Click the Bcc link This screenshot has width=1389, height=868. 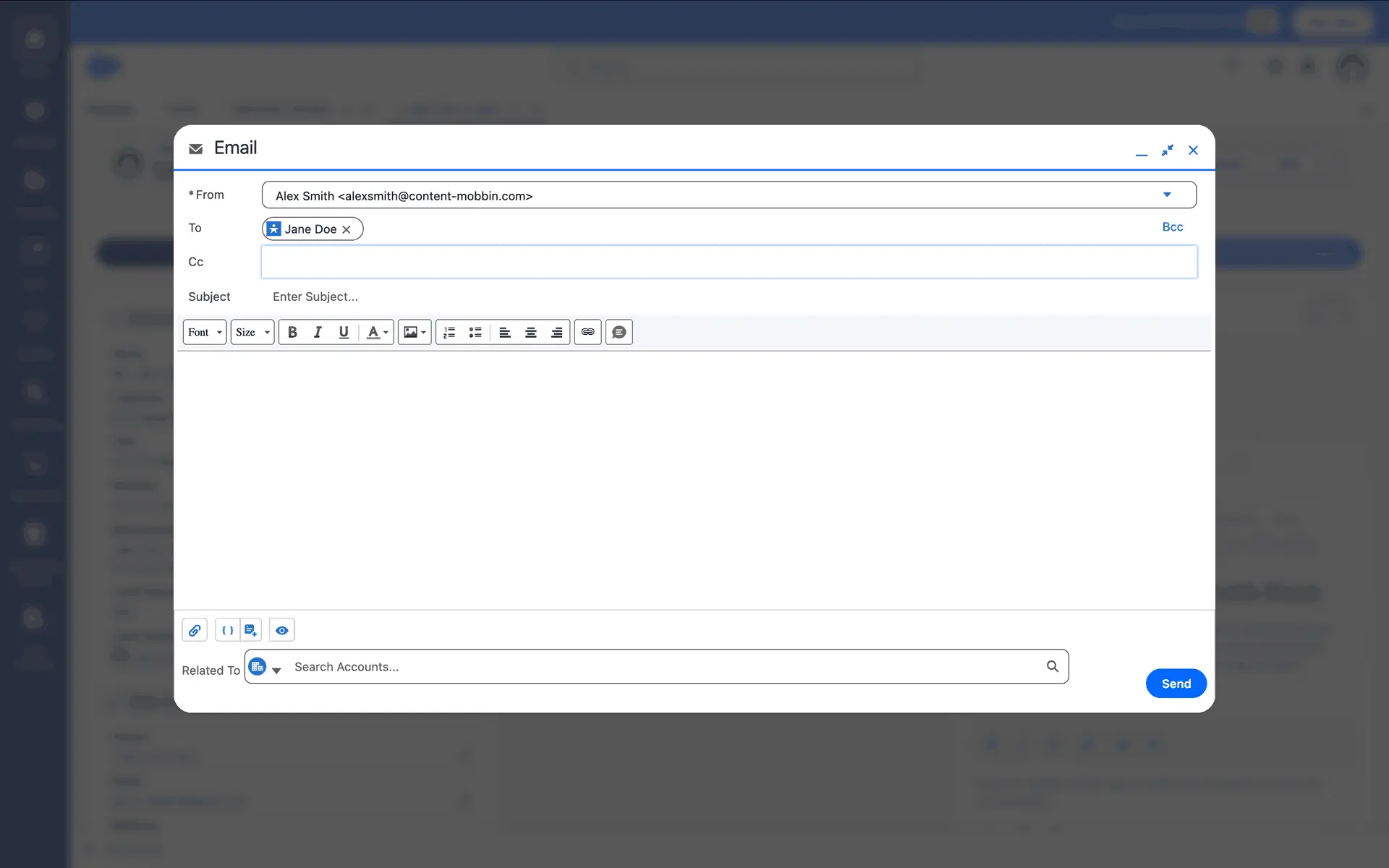point(1172,227)
